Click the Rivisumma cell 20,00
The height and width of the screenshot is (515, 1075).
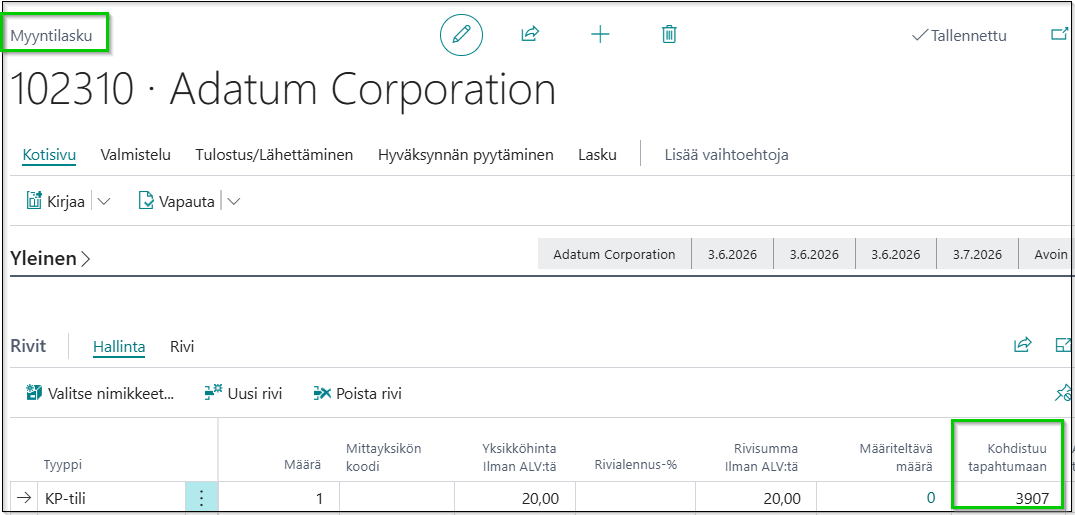tap(755, 498)
